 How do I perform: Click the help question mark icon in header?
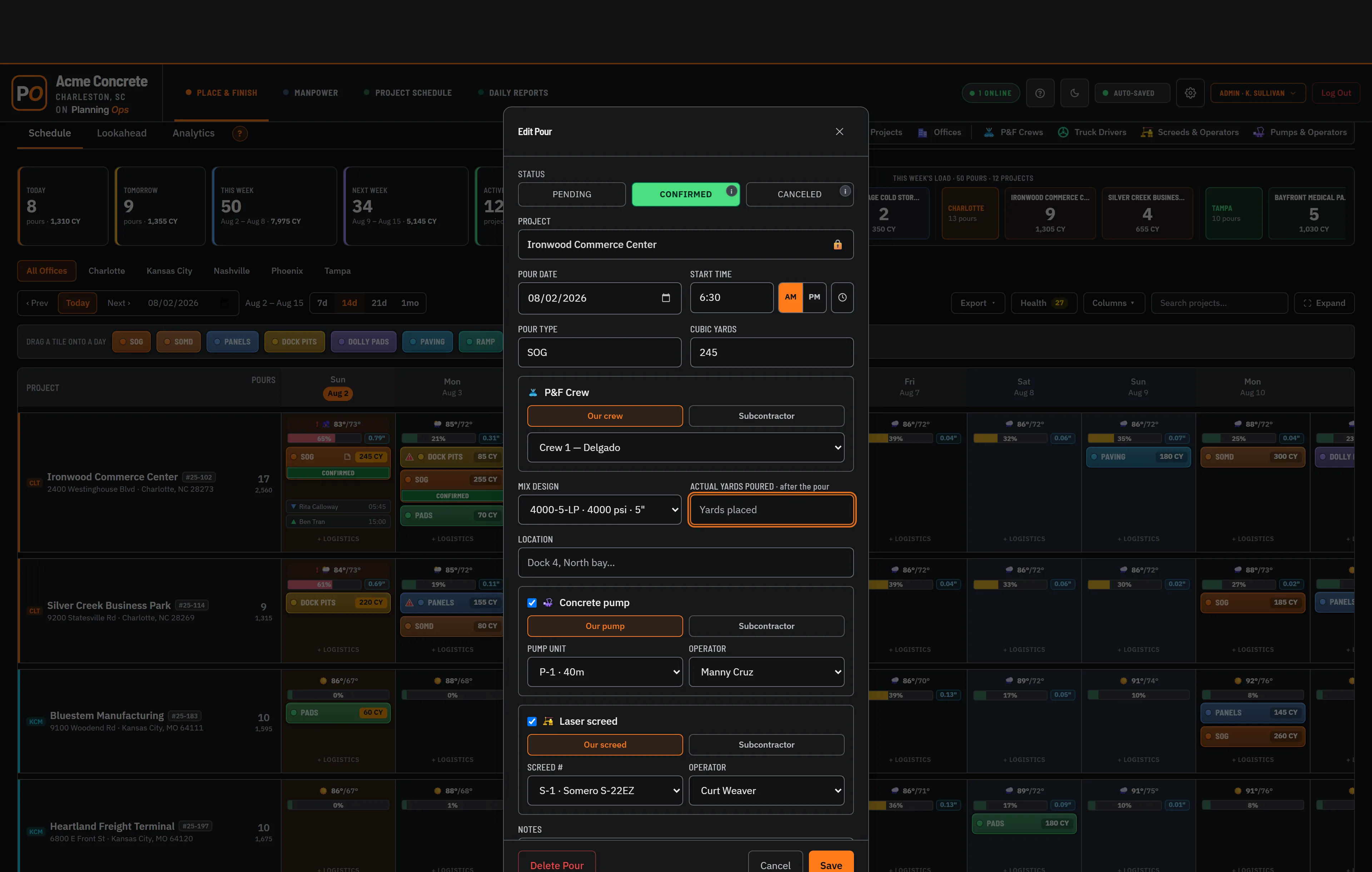pos(1040,93)
